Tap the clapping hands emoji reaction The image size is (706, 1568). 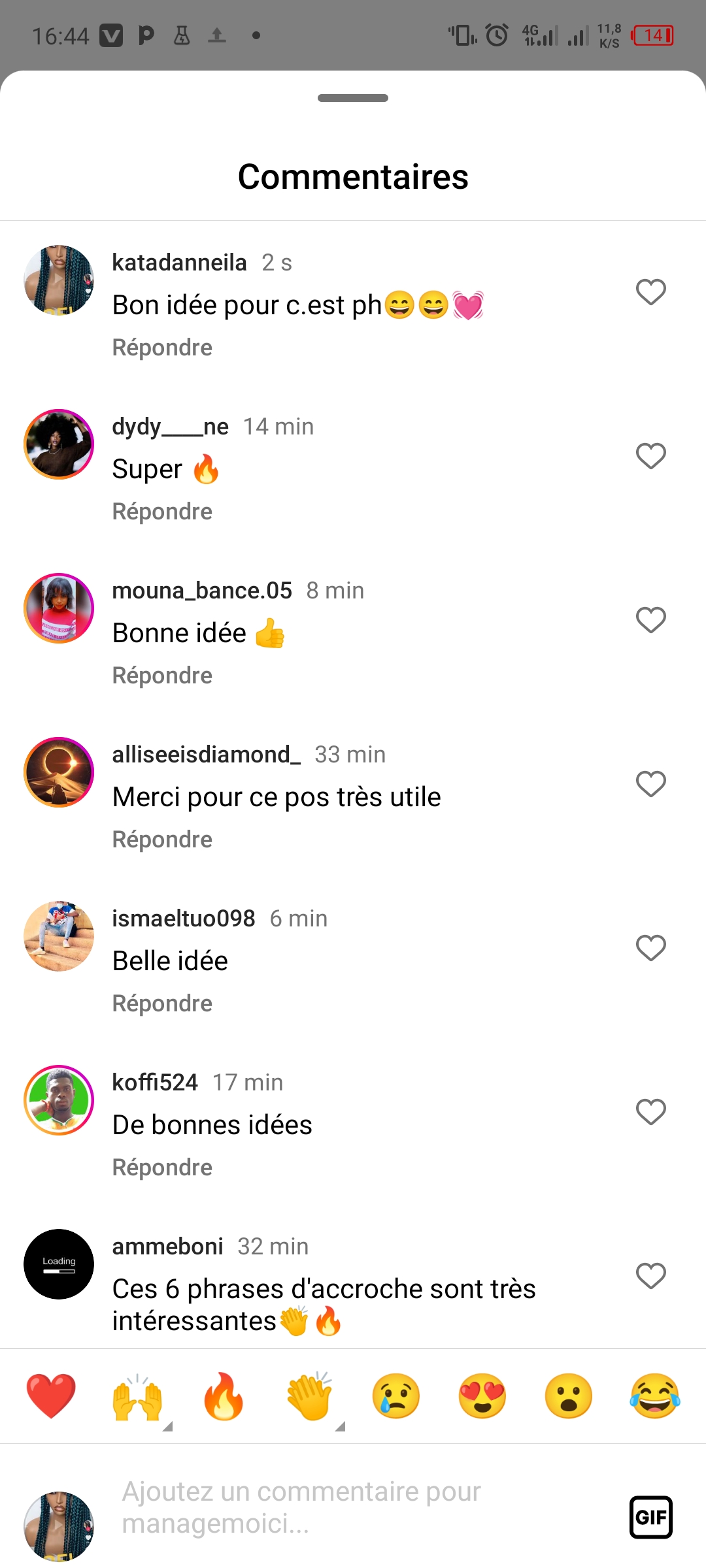click(310, 1396)
